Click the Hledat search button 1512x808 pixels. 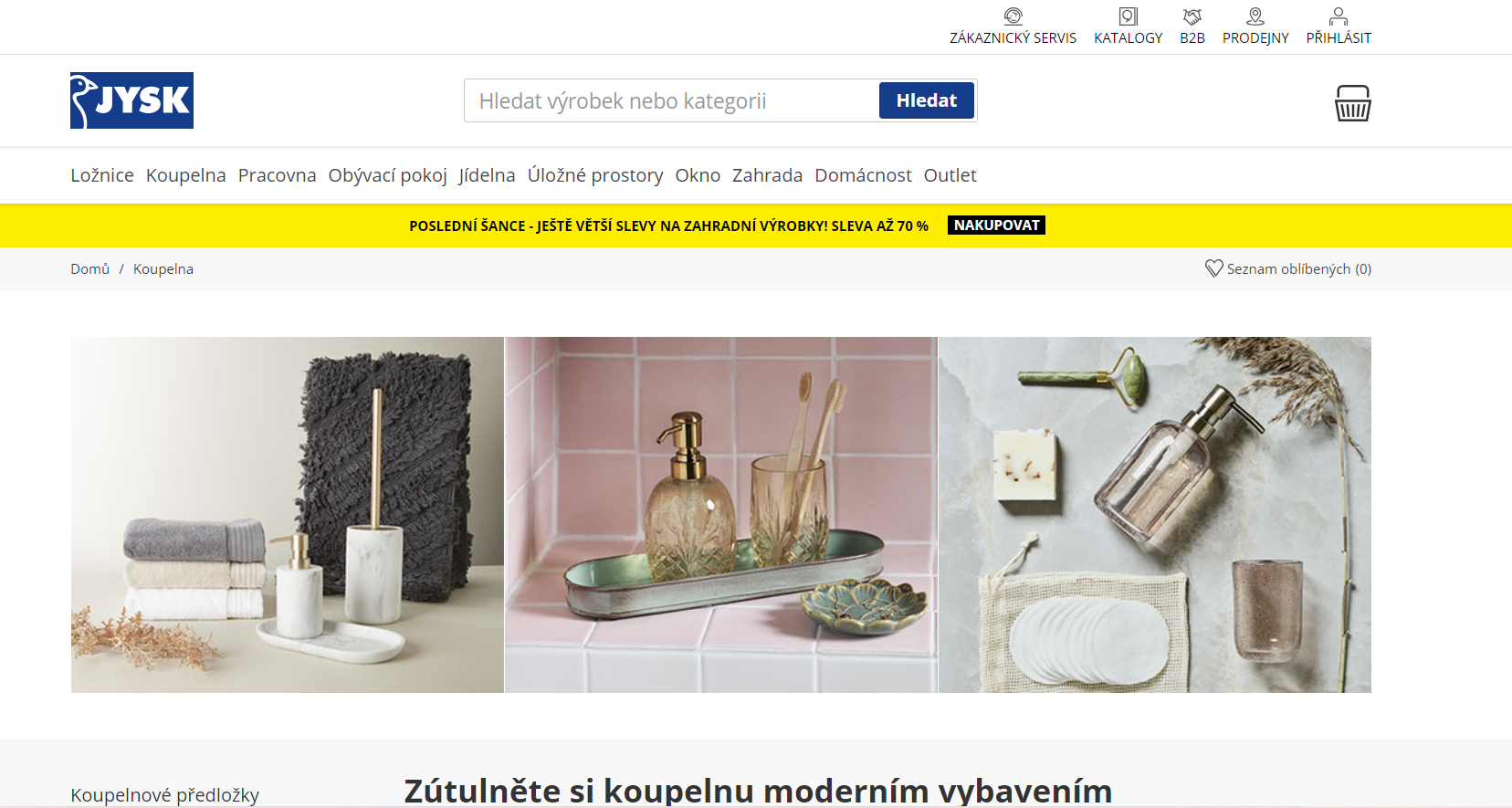pos(927,100)
